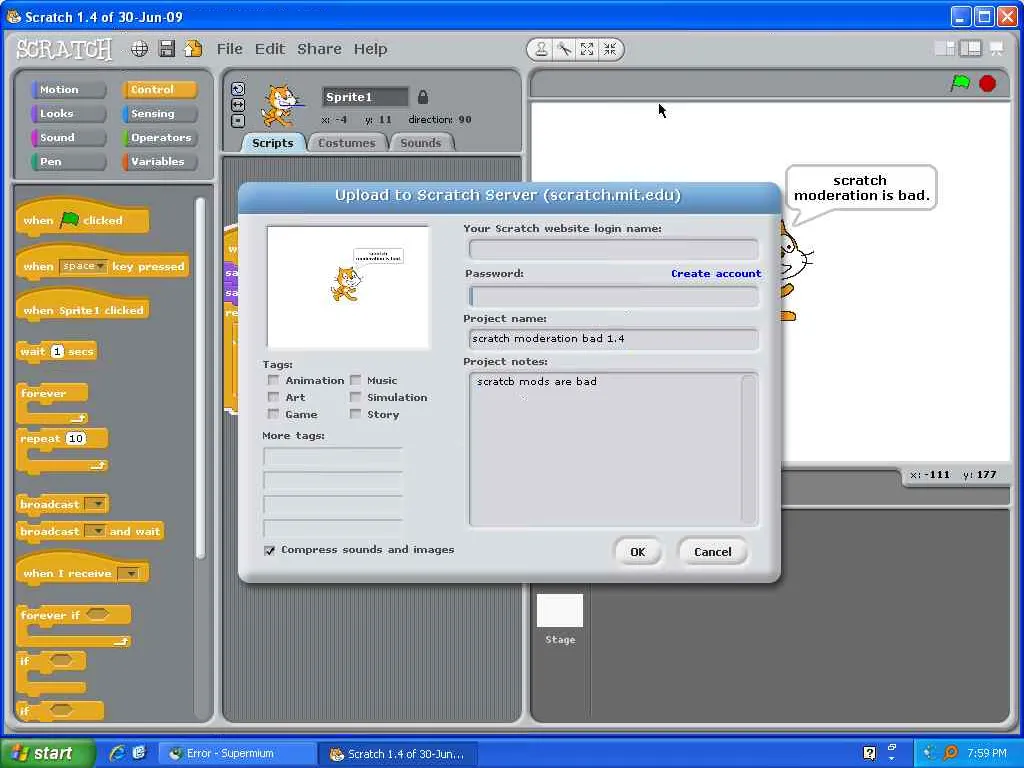Viewport: 1024px width, 768px height.
Task: Click the Project name field
Action: (x=613, y=339)
